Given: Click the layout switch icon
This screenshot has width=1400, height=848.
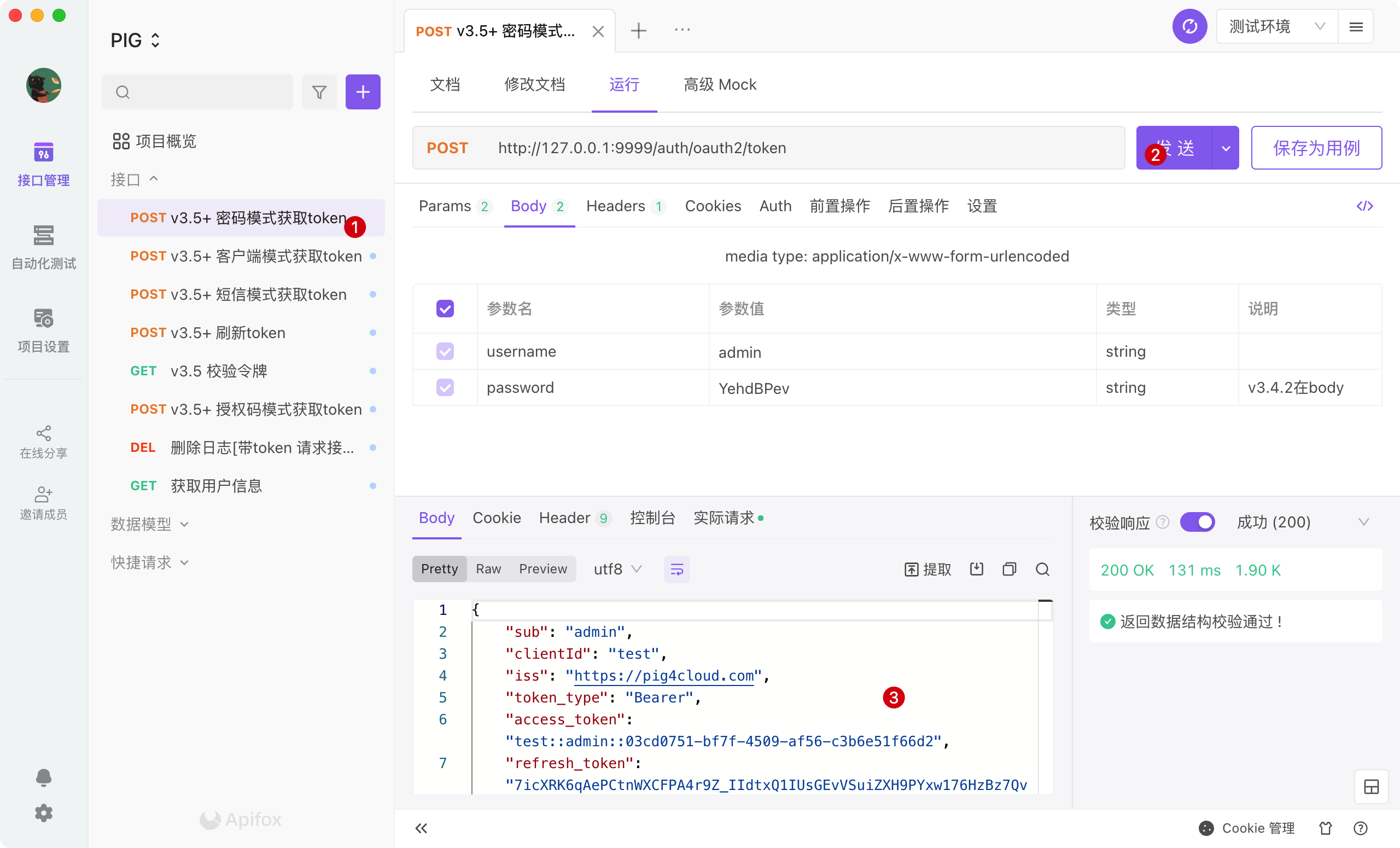Looking at the screenshot, I should click(x=1371, y=787).
